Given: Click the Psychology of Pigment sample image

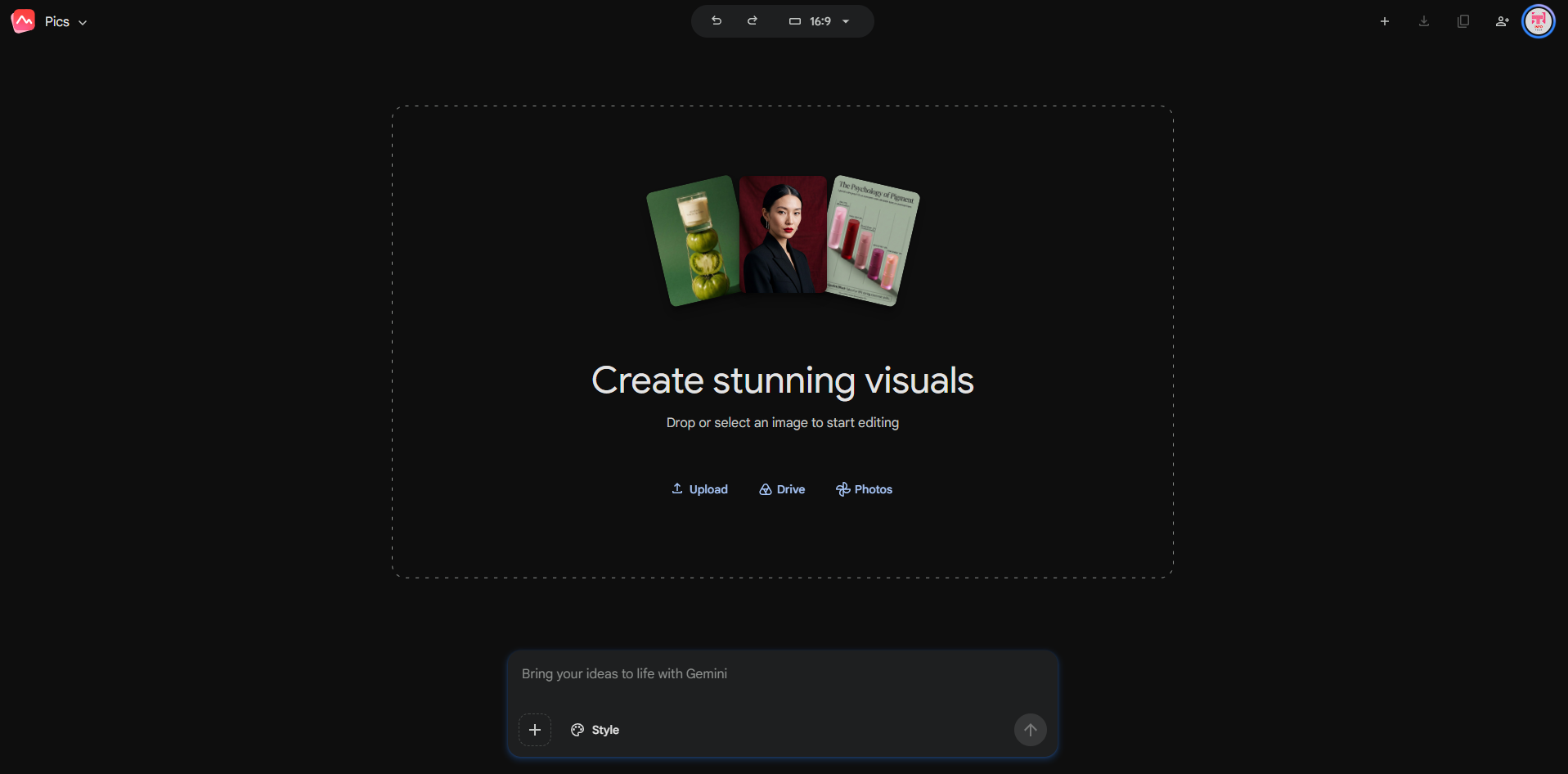Looking at the screenshot, I should [873, 241].
